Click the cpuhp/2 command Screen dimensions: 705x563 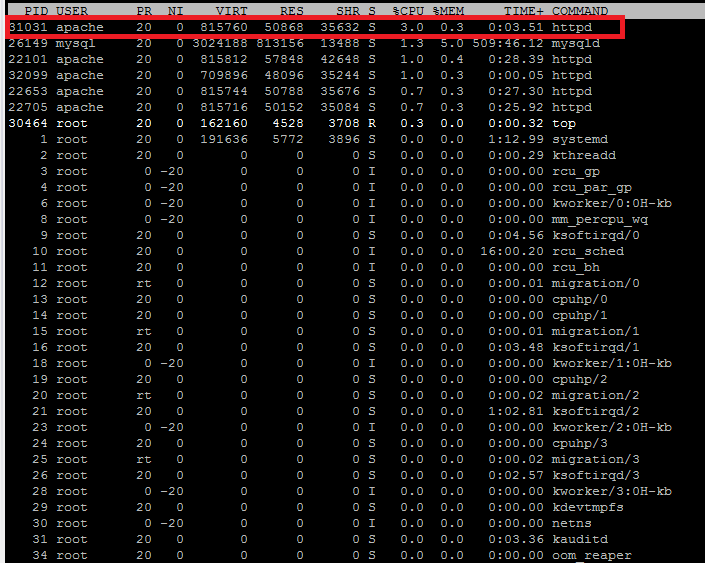click(x=580, y=380)
